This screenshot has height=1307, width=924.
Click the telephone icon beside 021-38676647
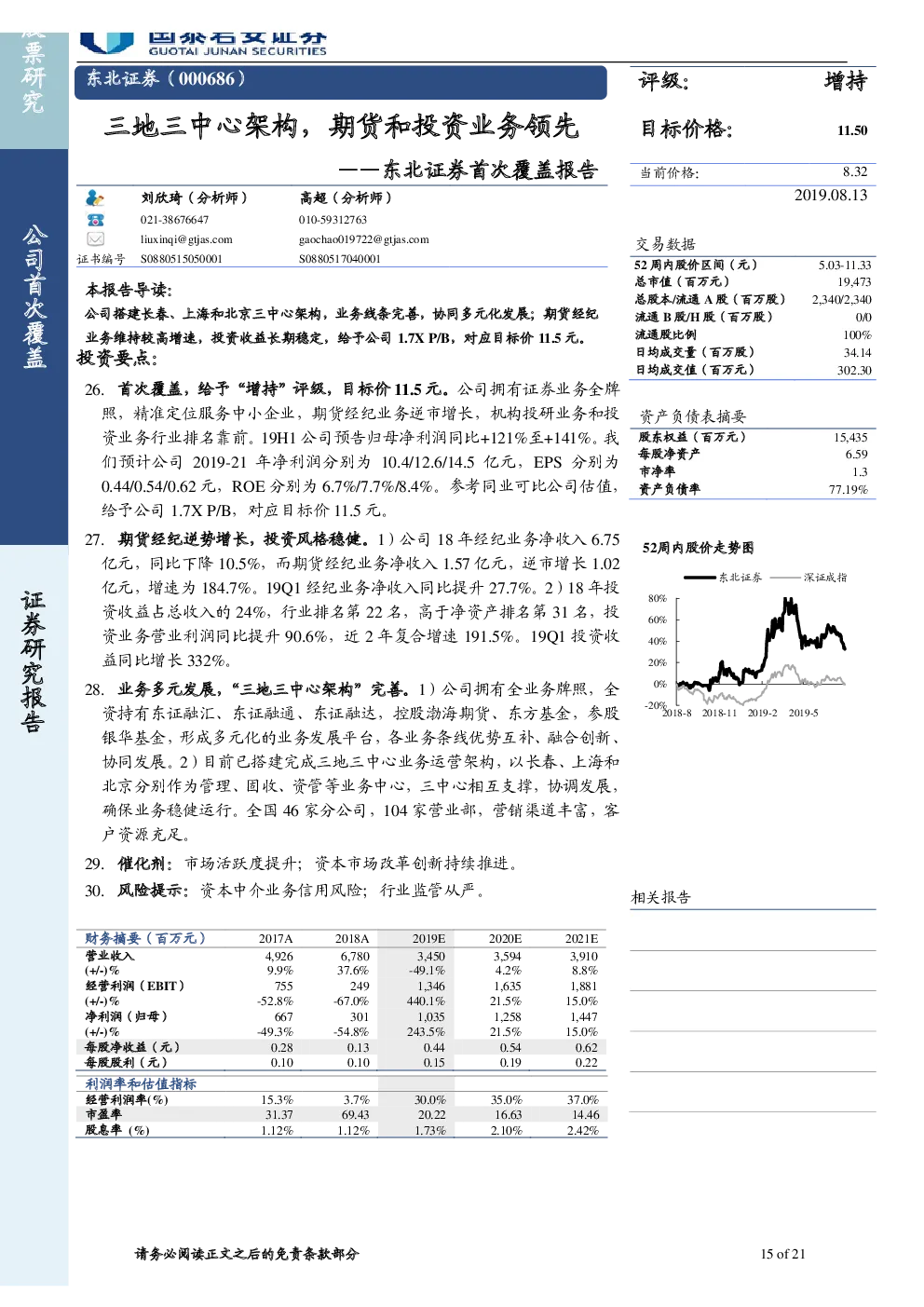[95, 220]
